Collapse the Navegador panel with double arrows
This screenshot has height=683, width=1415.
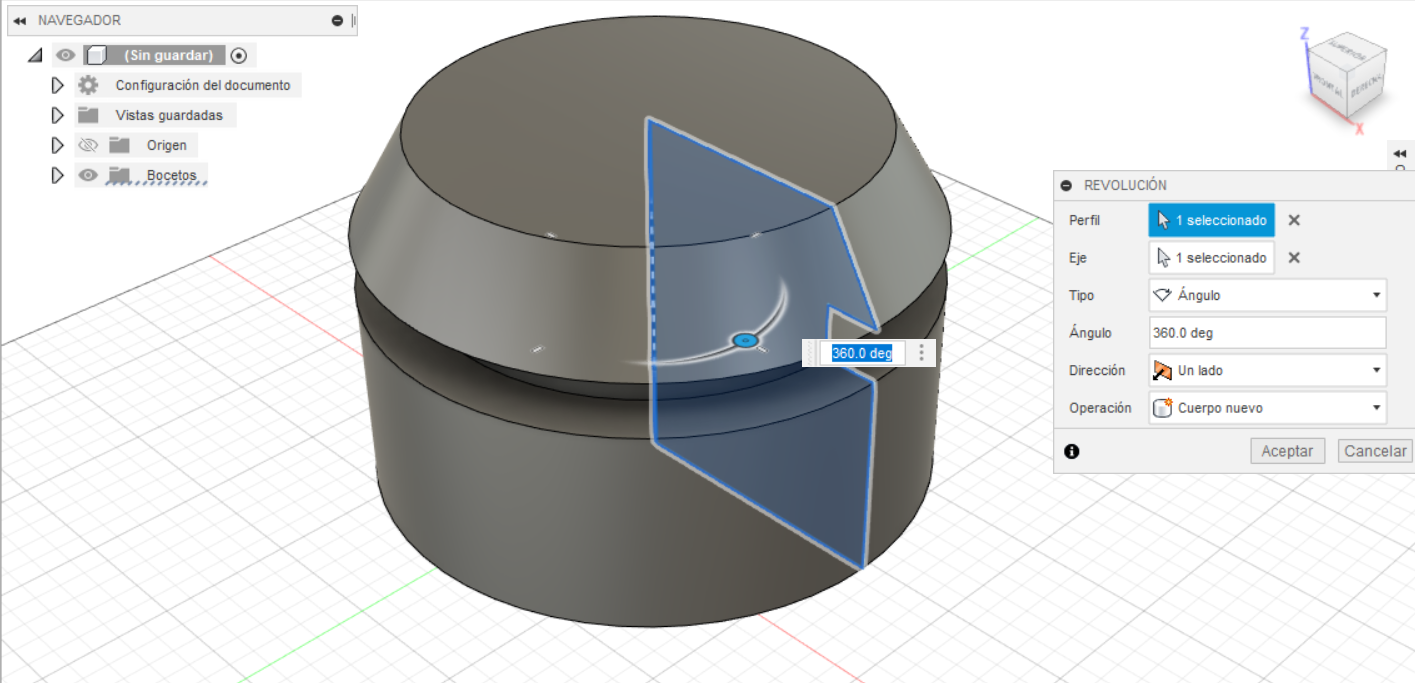(20, 20)
